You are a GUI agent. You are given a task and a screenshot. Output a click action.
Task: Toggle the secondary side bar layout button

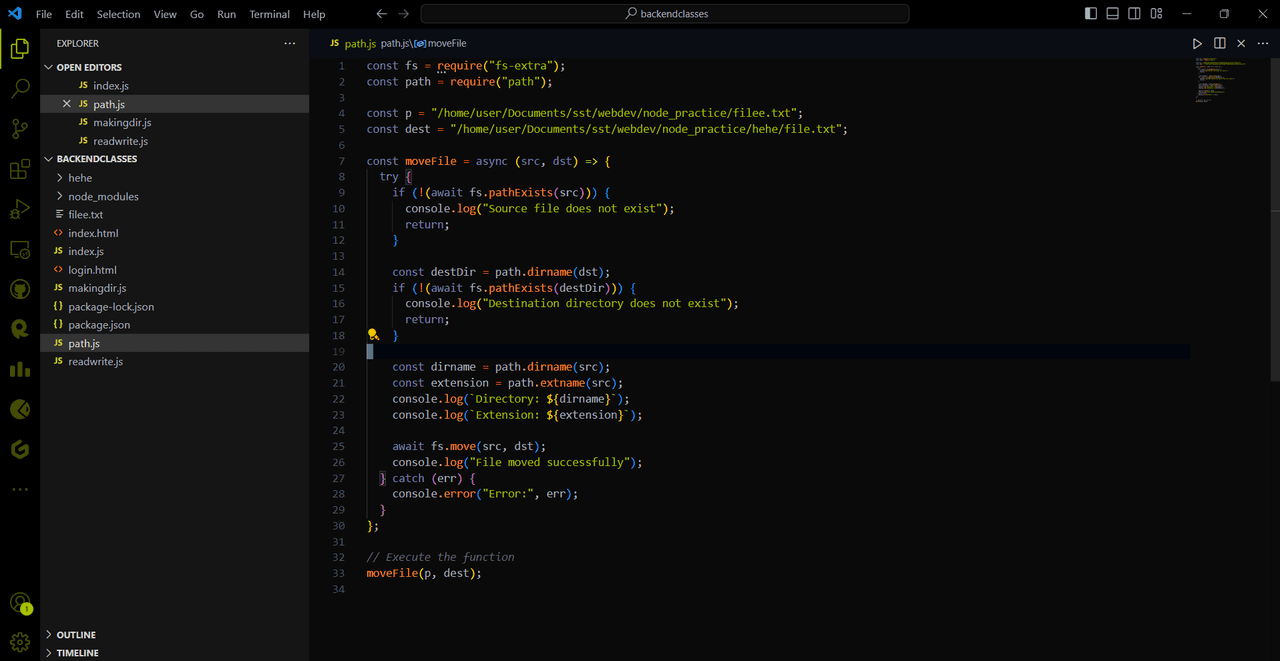(x=1134, y=14)
